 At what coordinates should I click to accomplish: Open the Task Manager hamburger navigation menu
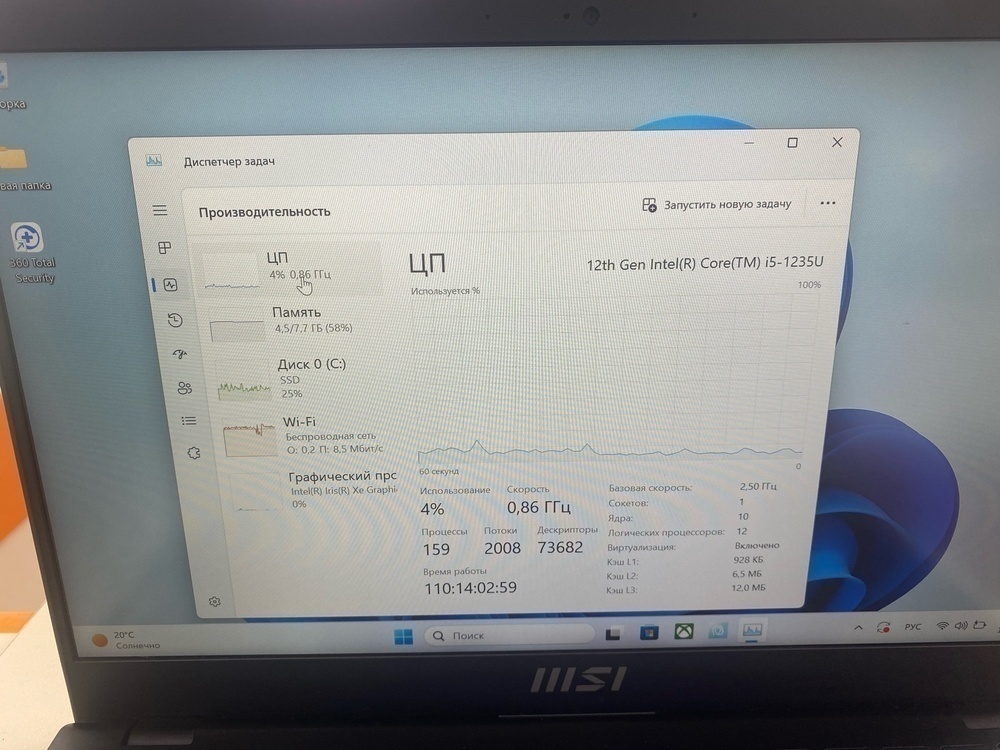tap(159, 210)
